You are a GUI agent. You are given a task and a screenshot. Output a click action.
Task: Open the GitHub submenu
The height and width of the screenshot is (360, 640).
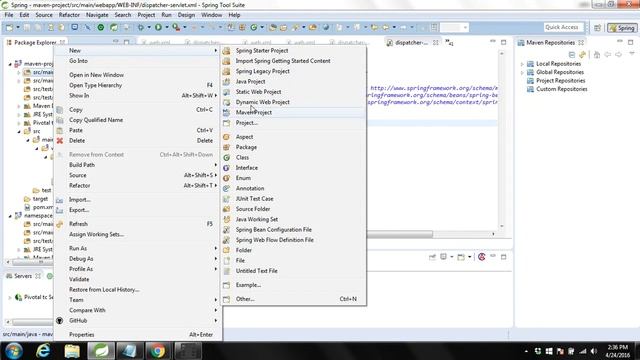[138, 320]
